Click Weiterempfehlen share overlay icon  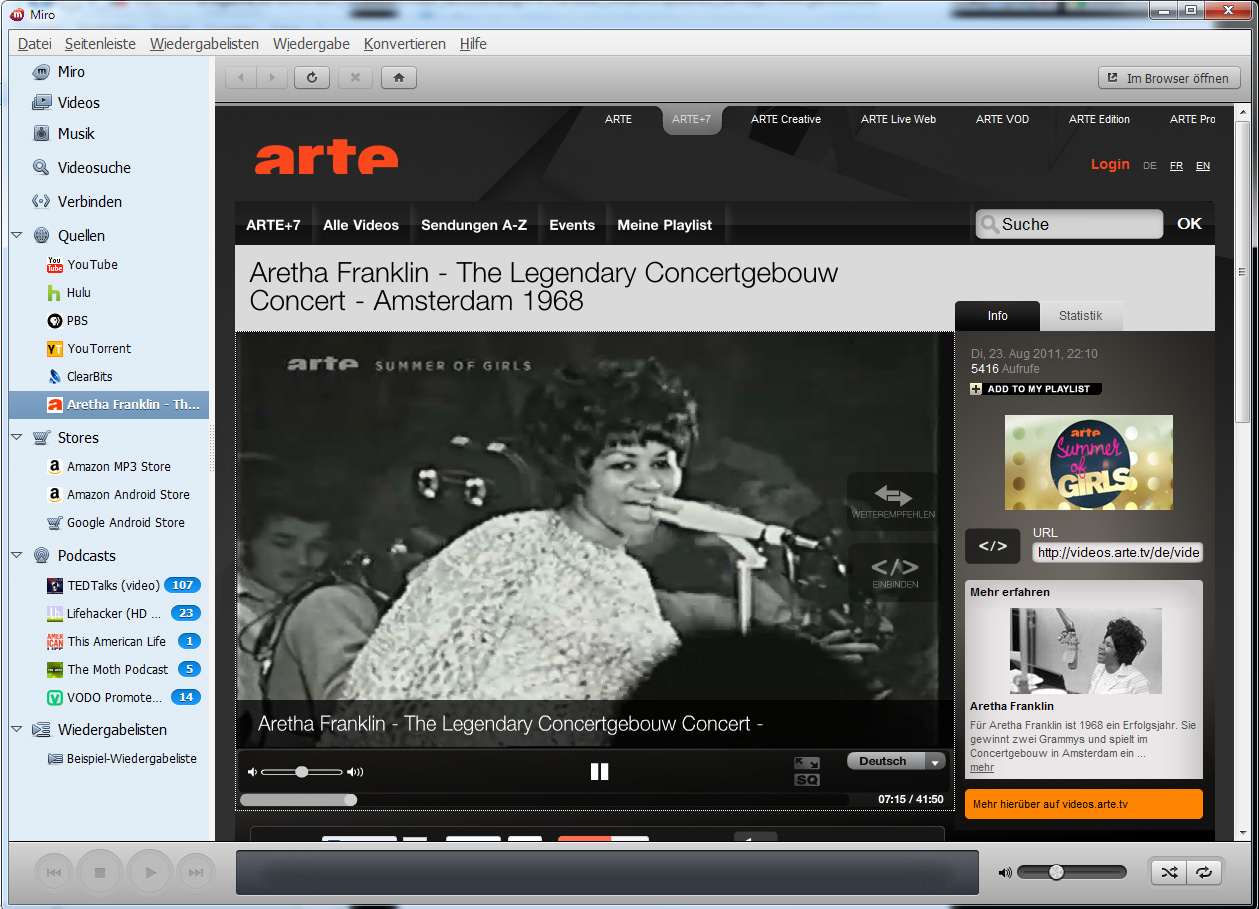coord(893,502)
